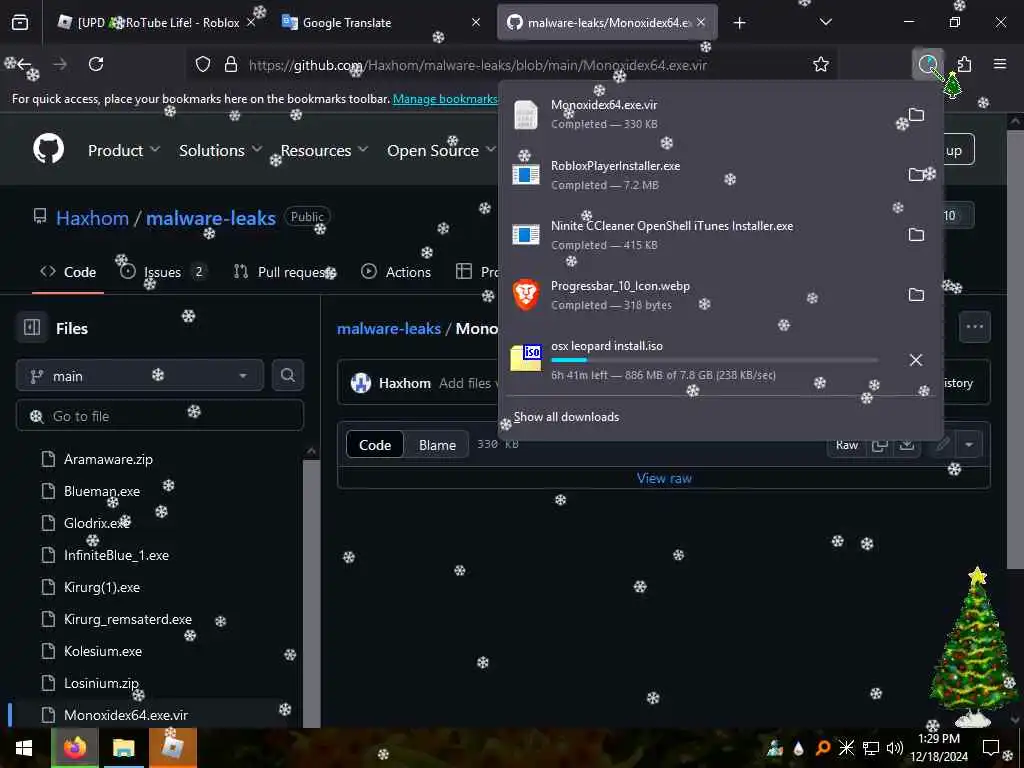This screenshot has width=1024, height=768.
Task: Select the Blame view toggle
Action: (x=437, y=445)
